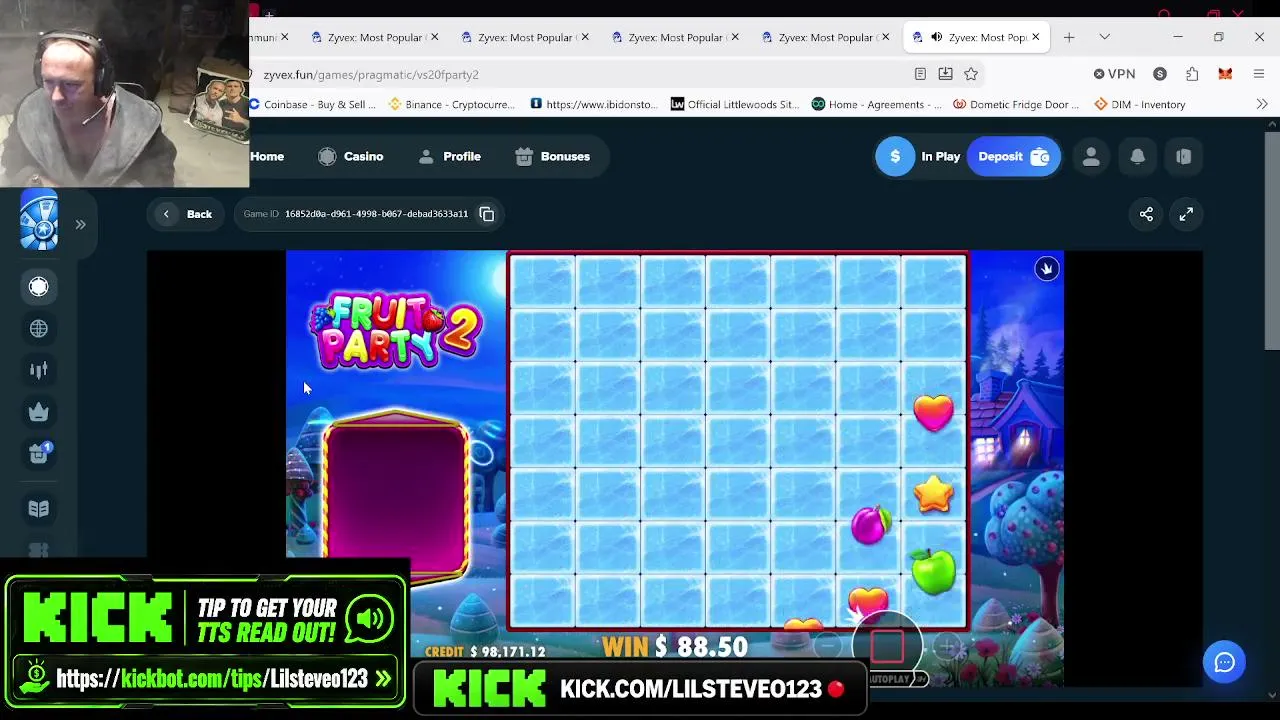The width and height of the screenshot is (1280, 720).
Task: Click the install/download icon in address bar
Action: 945,74
